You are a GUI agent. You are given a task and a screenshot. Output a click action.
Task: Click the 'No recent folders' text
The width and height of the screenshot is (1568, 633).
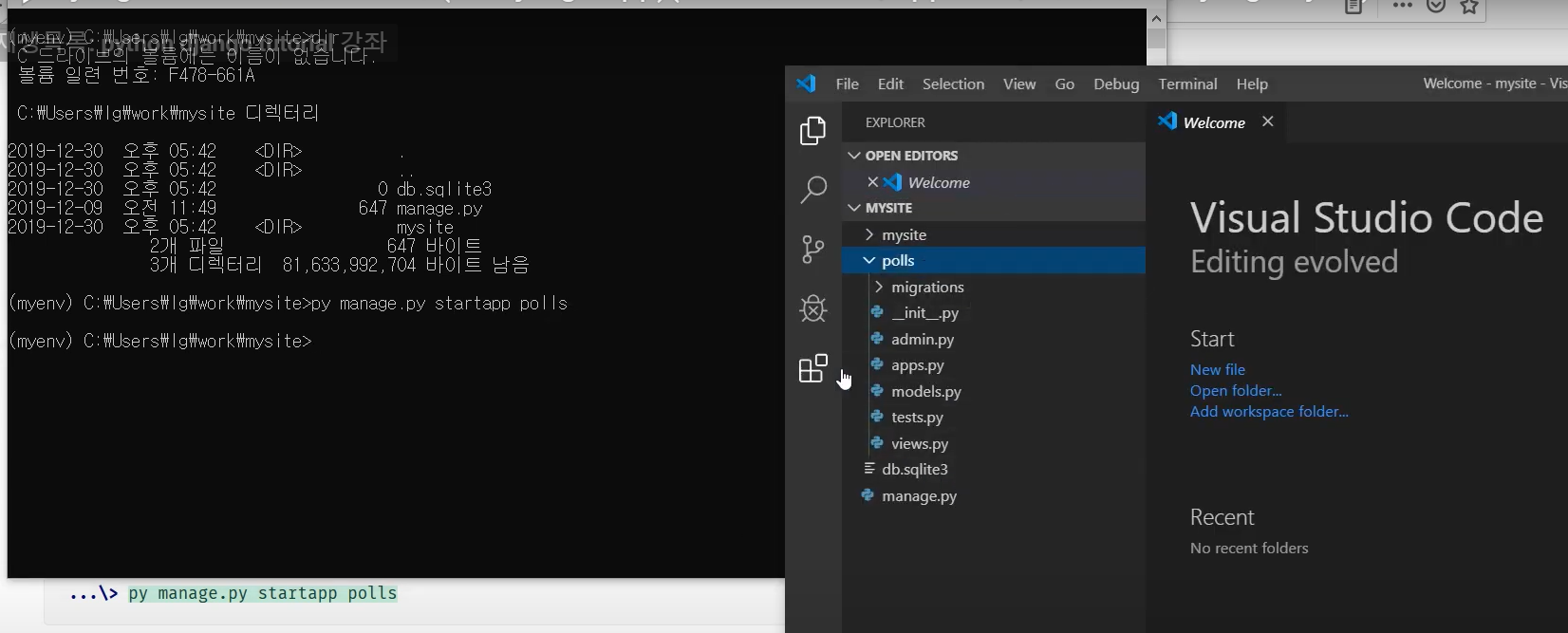(x=1249, y=548)
